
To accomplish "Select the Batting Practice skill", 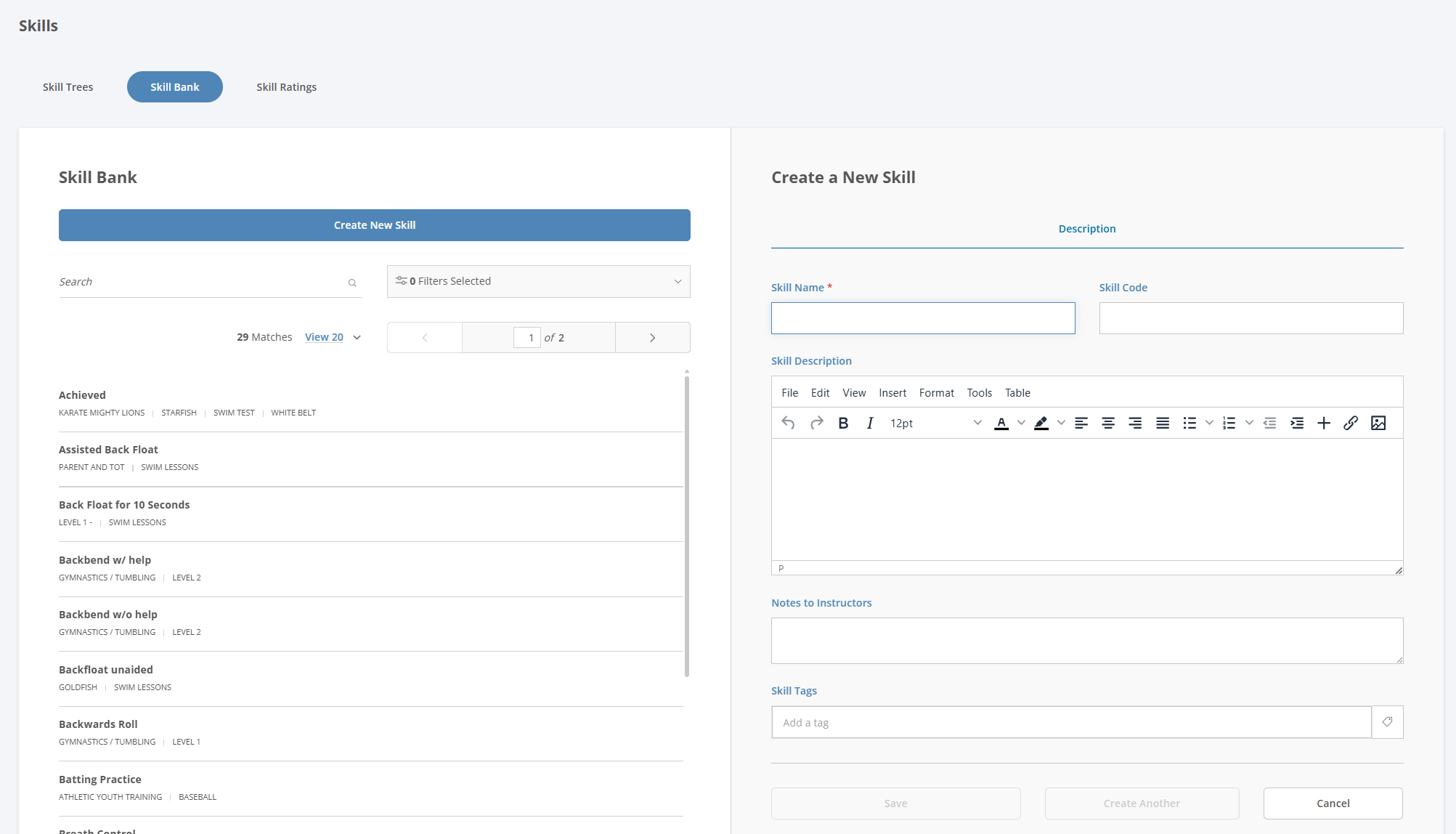I will [371, 788].
